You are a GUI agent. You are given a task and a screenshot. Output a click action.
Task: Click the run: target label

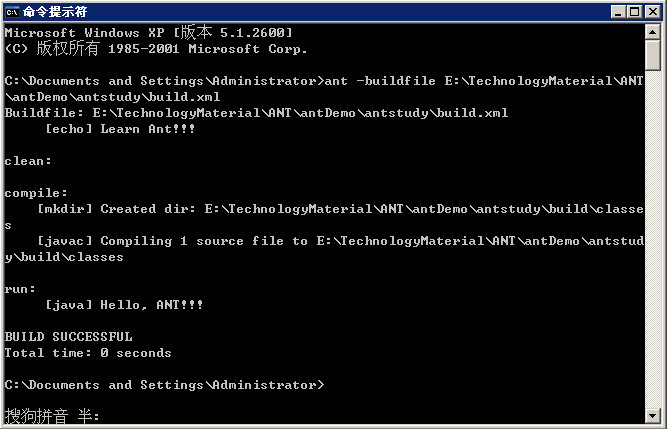coord(20,289)
